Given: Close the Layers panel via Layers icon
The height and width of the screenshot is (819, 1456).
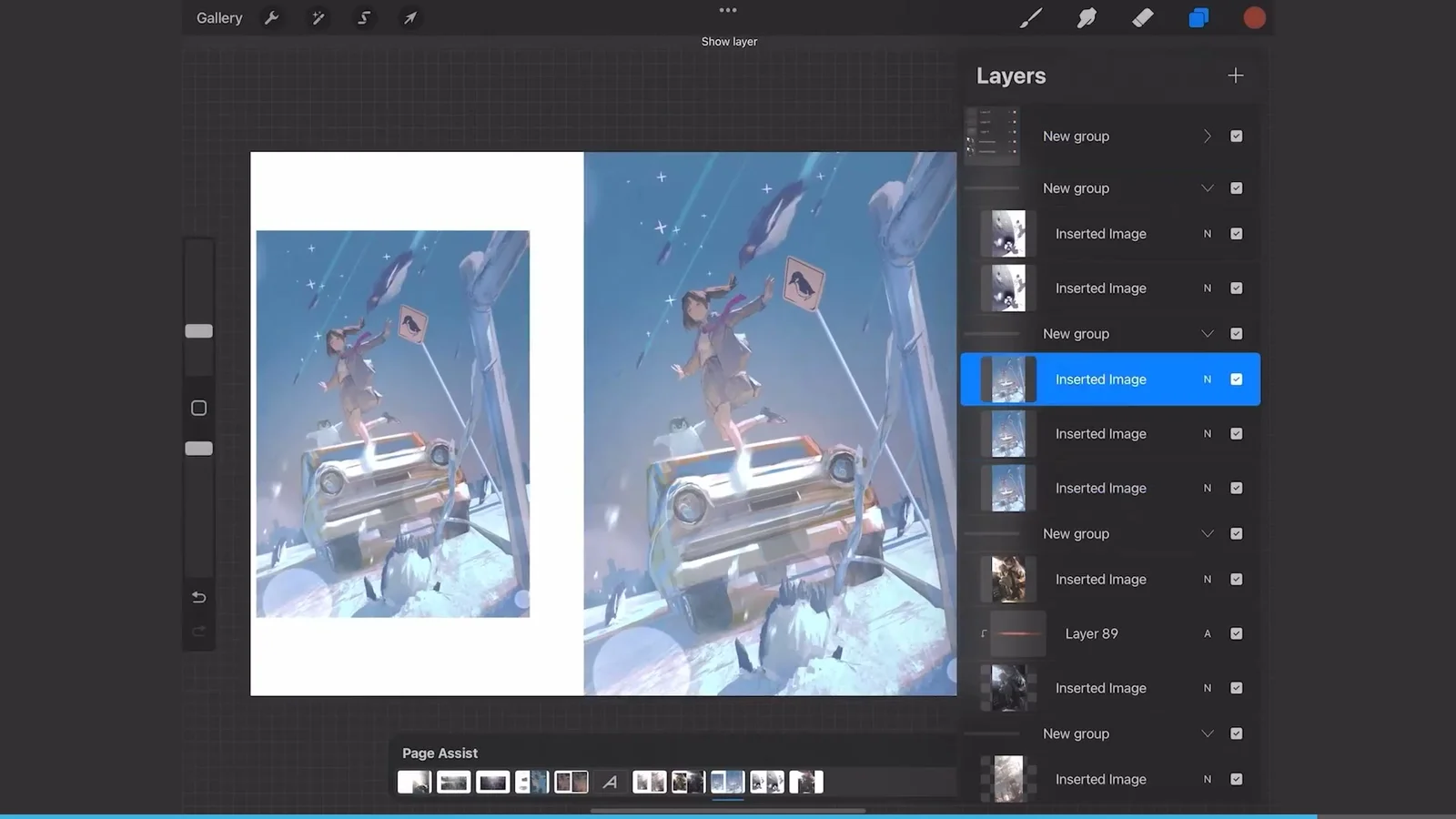Looking at the screenshot, I should pyautogui.click(x=1198, y=18).
